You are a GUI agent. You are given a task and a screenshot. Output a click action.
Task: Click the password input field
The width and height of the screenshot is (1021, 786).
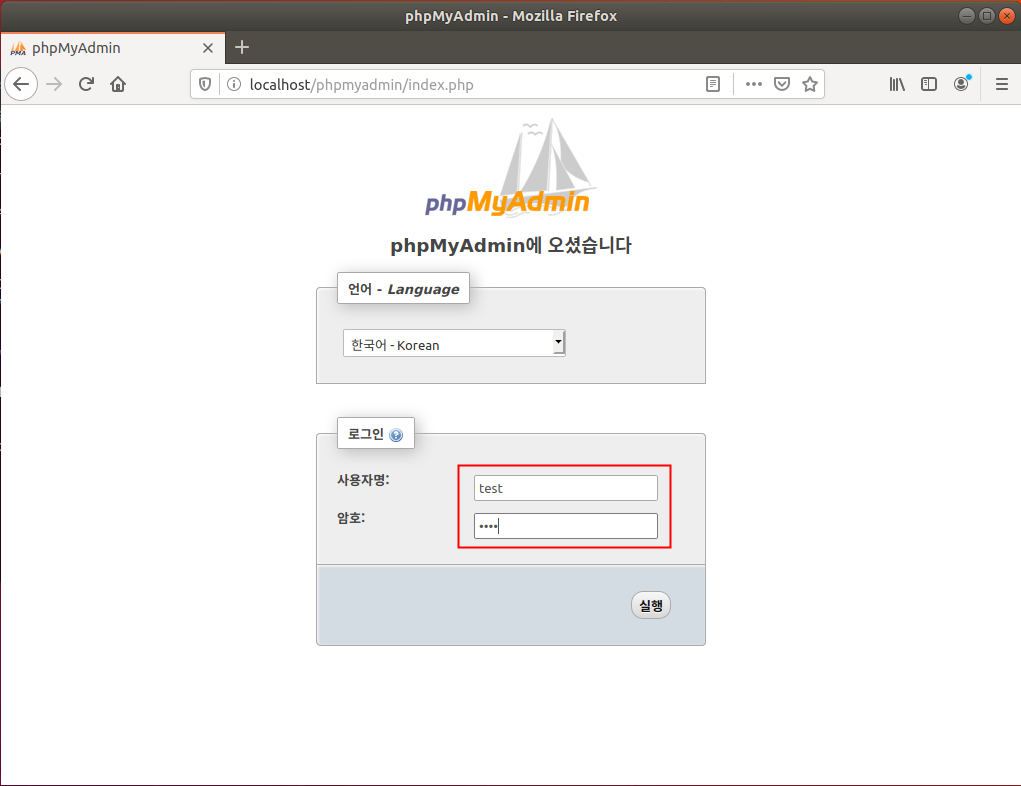(565, 526)
